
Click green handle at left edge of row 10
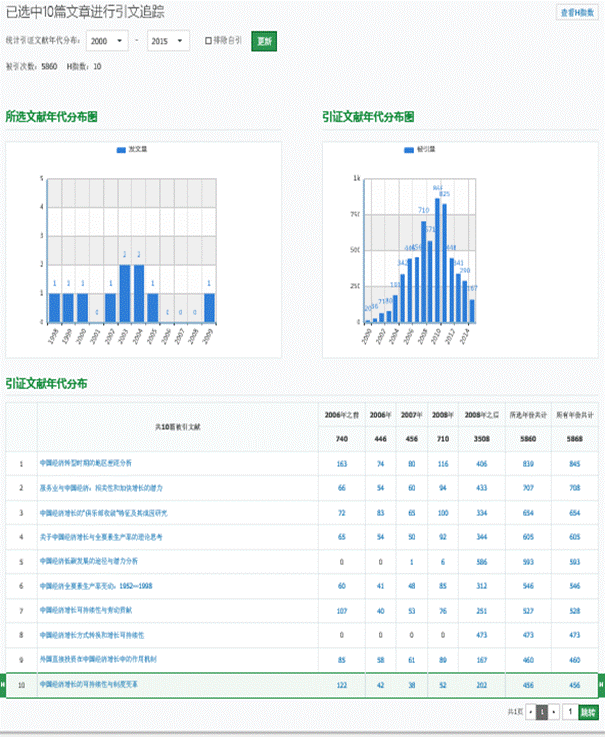click(x=3, y=684)
